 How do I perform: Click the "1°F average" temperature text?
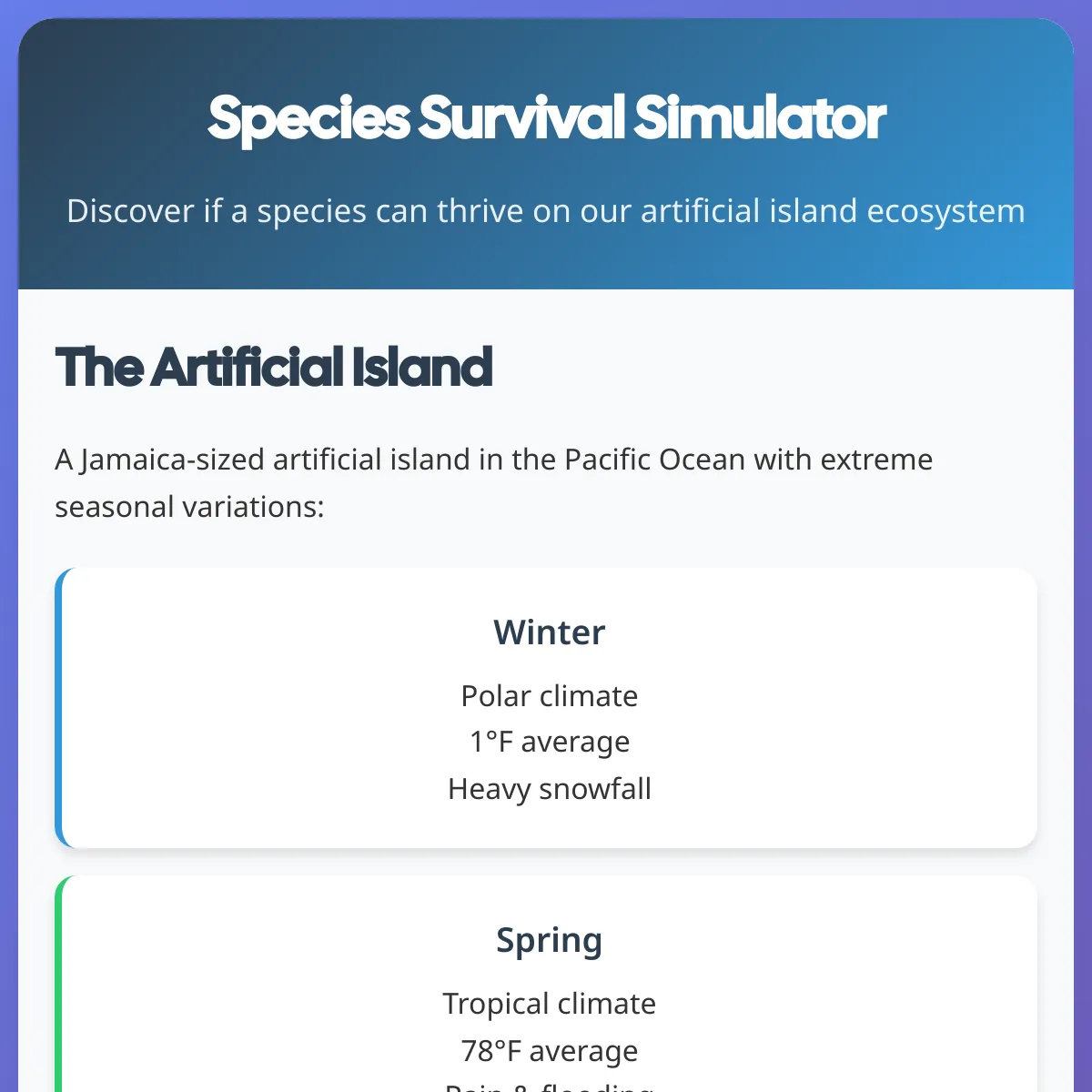click(550, 743)
